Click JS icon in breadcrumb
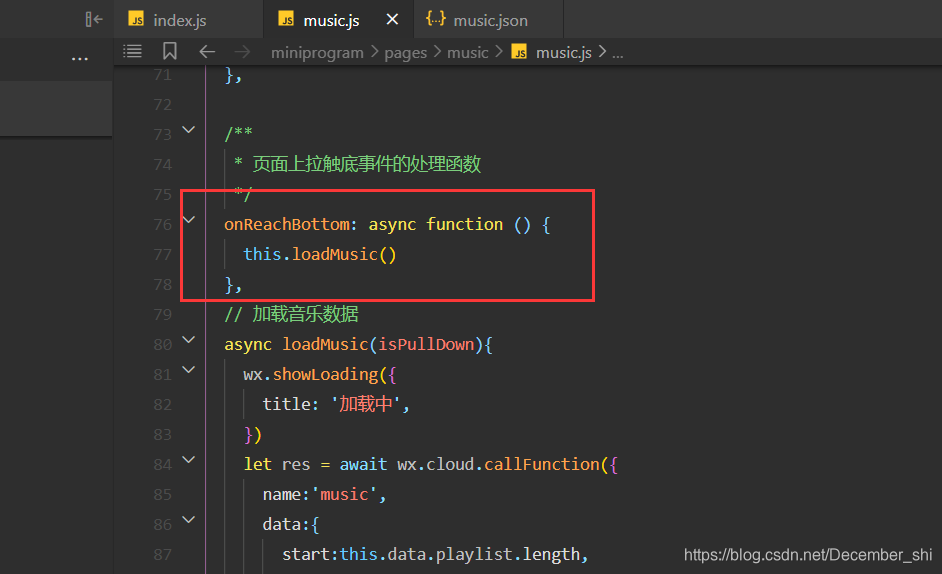Image resolution: width=942 pixels, height=574 pixels. coord(519,52)
